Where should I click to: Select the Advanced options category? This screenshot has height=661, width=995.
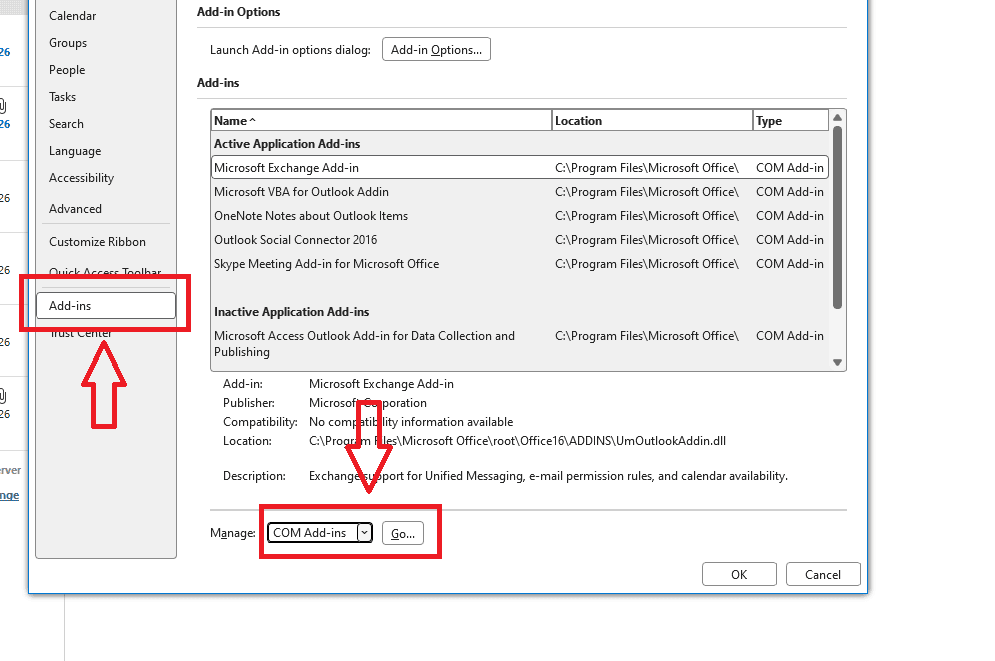[75, 209]
